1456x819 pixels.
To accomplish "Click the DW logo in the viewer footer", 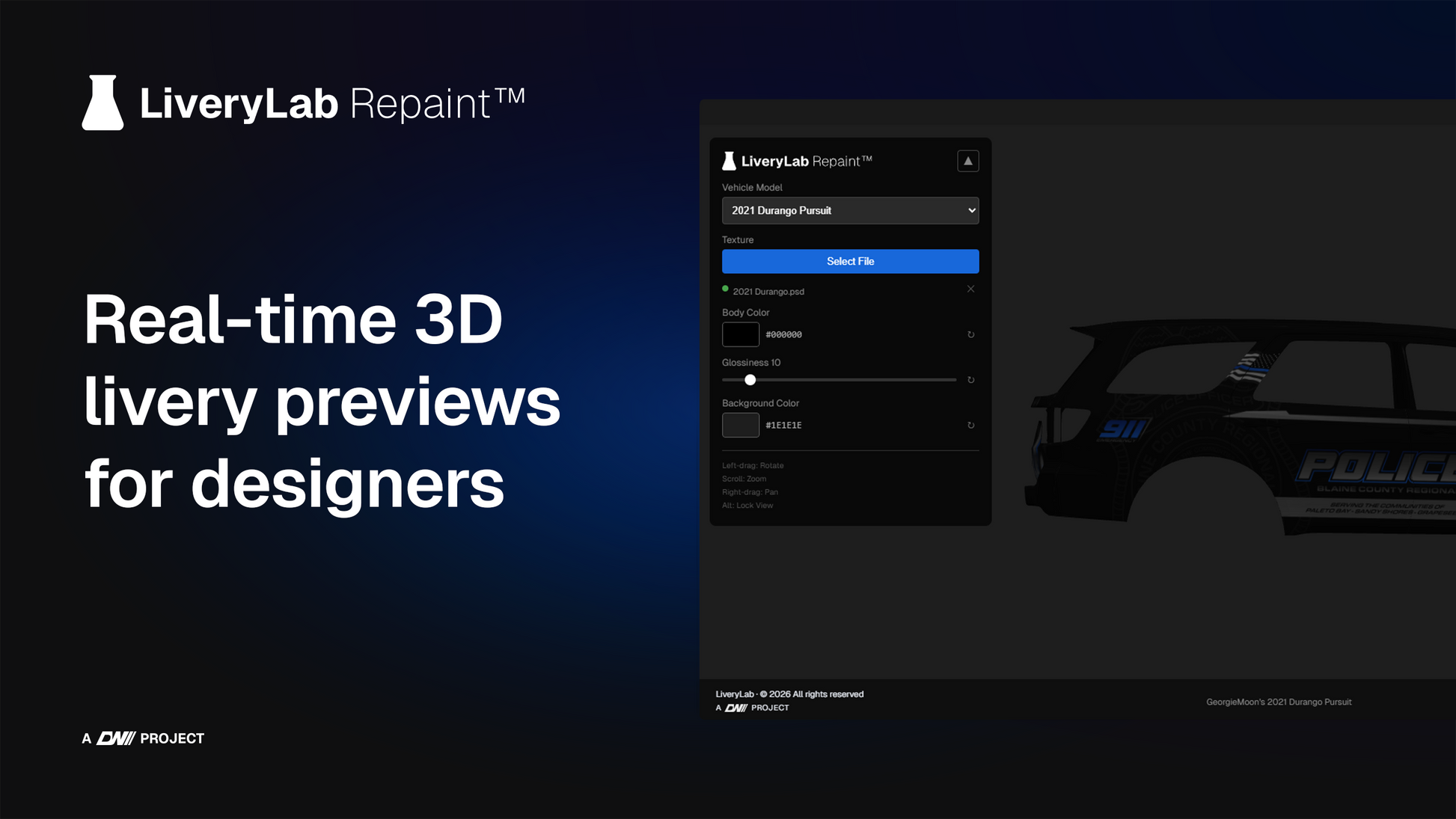I will [x=736, y=708].
